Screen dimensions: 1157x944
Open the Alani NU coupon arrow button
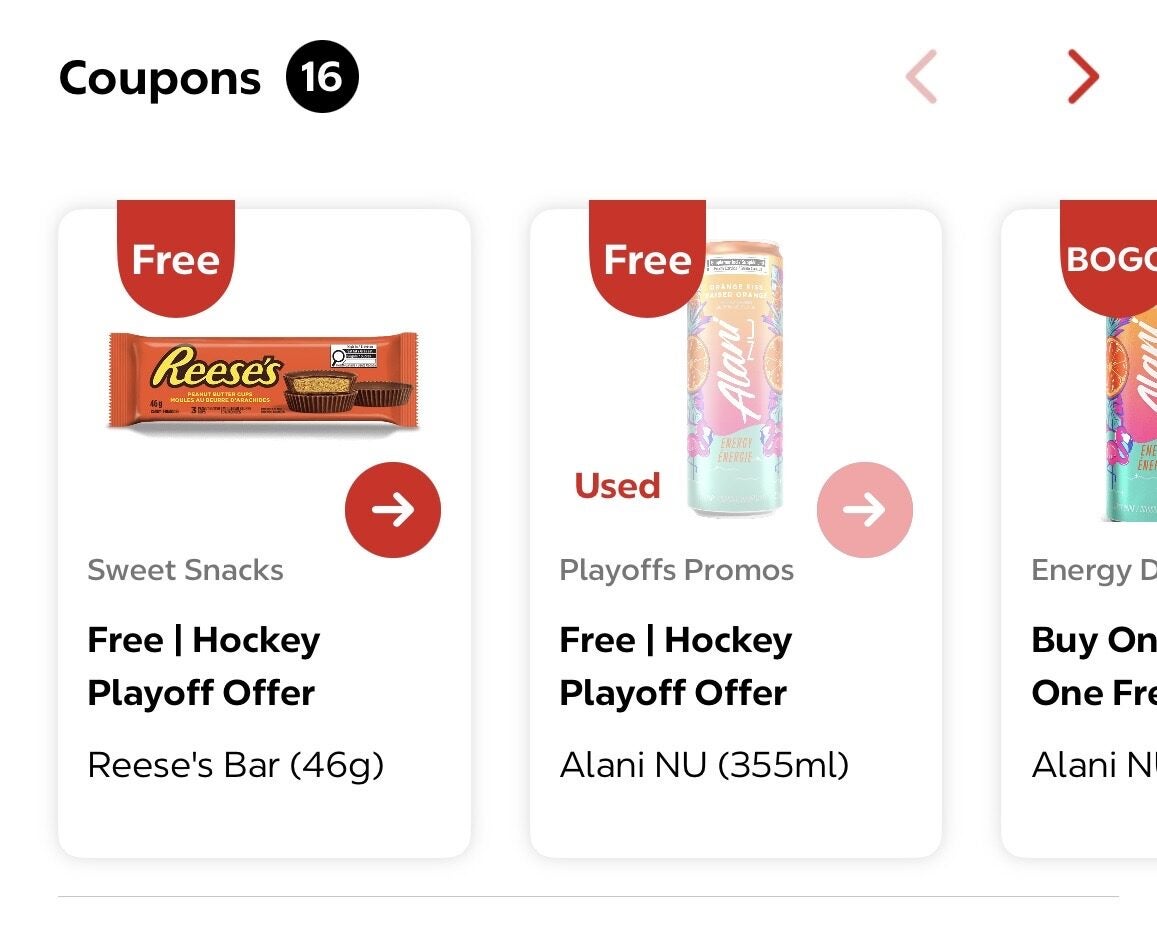865,510
